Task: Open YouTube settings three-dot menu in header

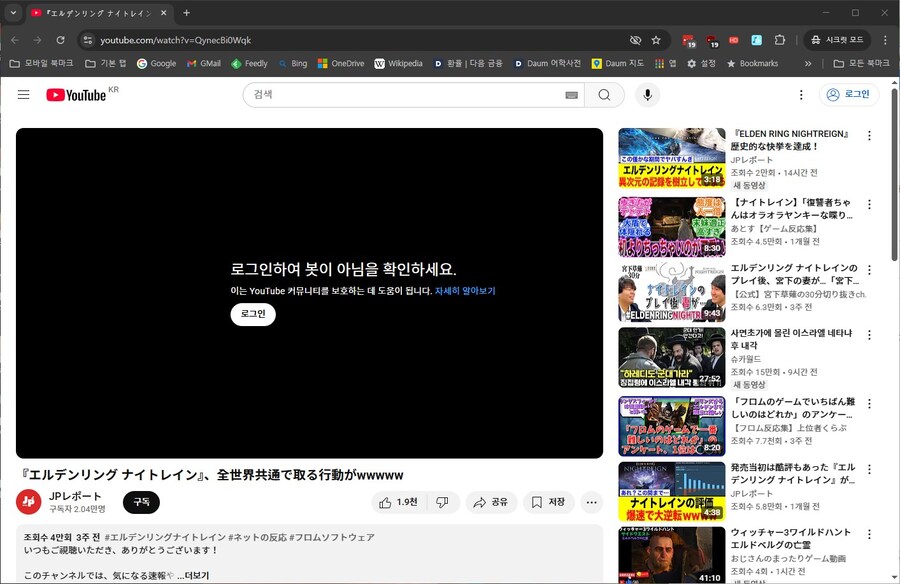Action: pos(801,95)
